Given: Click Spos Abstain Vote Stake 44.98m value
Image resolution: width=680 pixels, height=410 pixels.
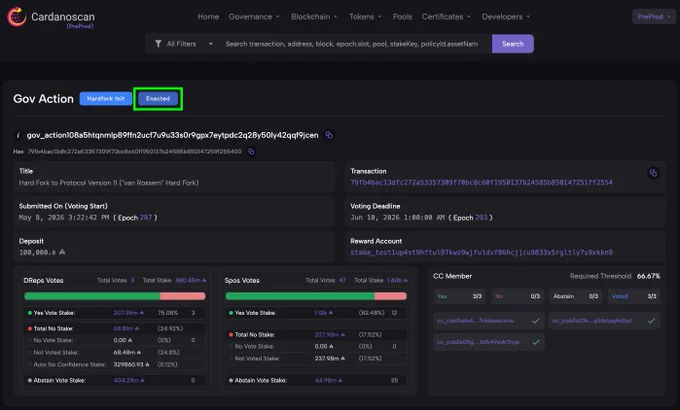Looking at the screenshot, I should point(328,380).
